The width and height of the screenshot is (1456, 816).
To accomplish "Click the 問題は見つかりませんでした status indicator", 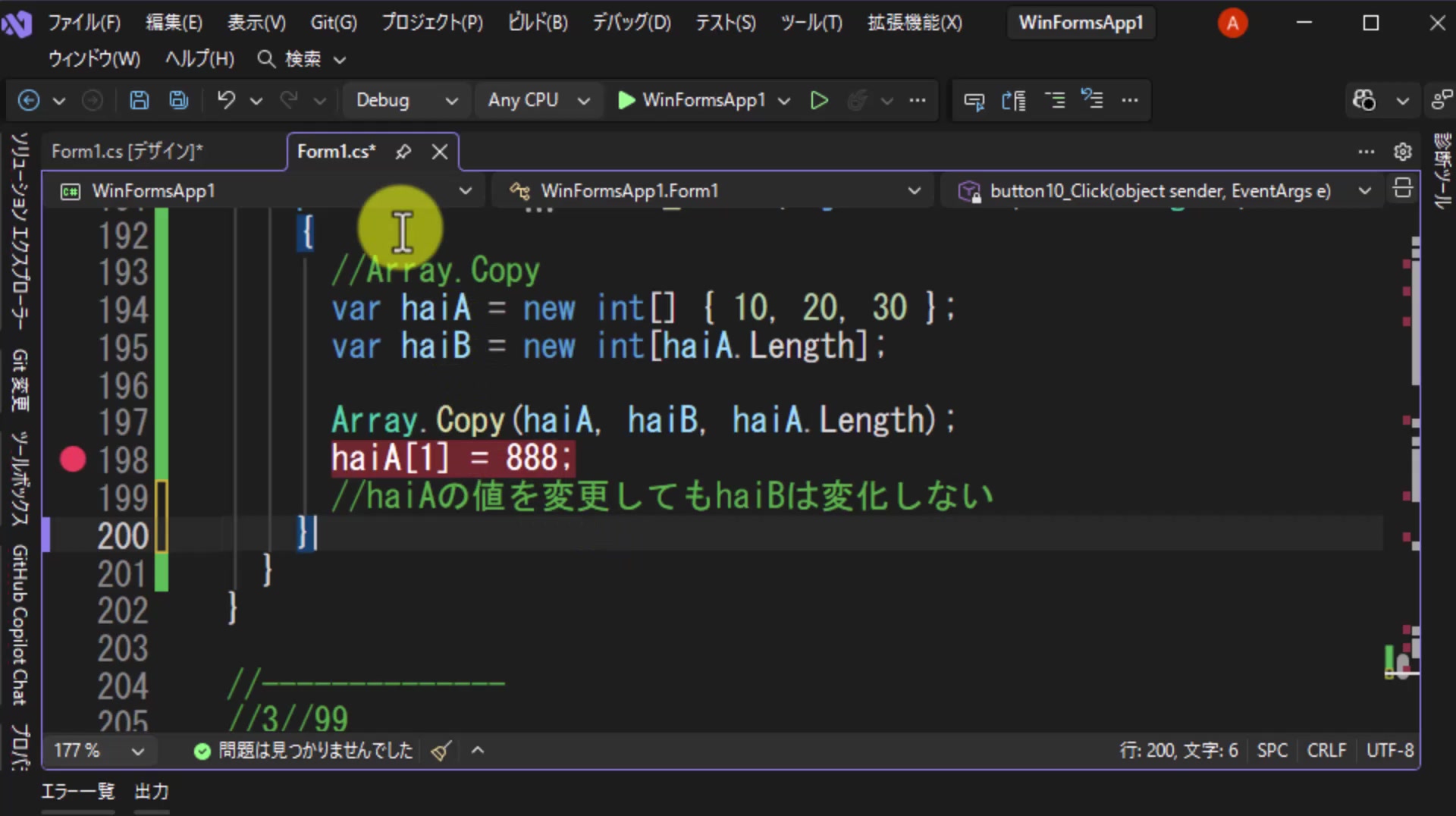I will [303, 751].
